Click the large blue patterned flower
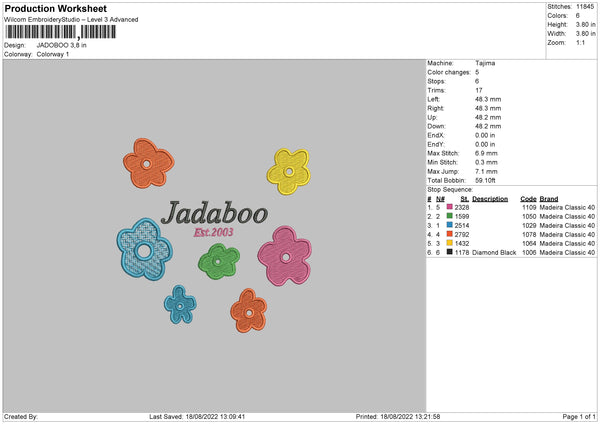Image resolution: width=600 pixels, height=424 pixels. coord(145,250)
